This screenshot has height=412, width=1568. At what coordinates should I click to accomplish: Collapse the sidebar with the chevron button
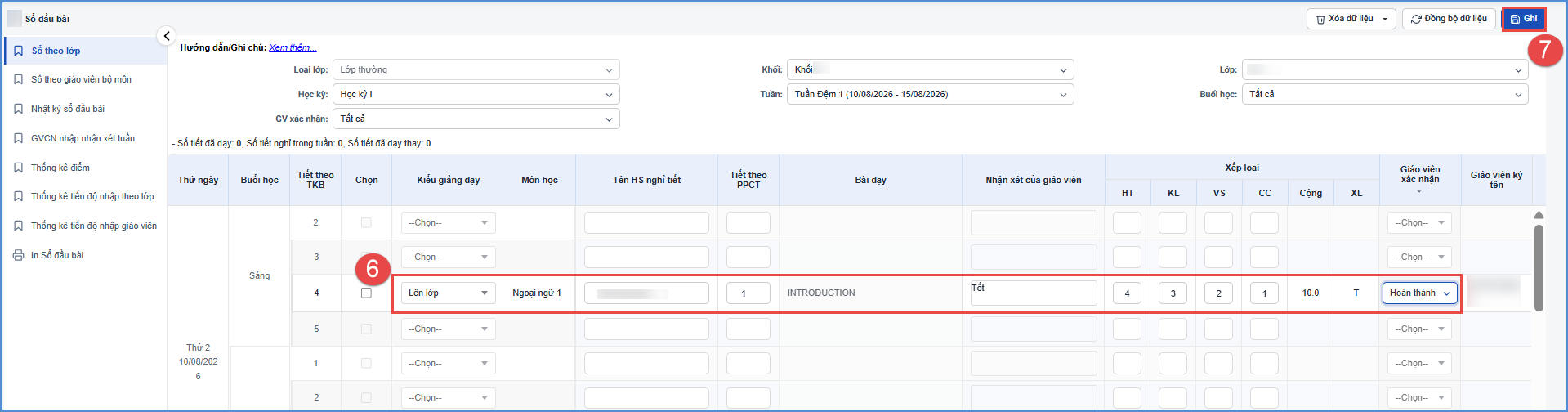coord(166,36)
